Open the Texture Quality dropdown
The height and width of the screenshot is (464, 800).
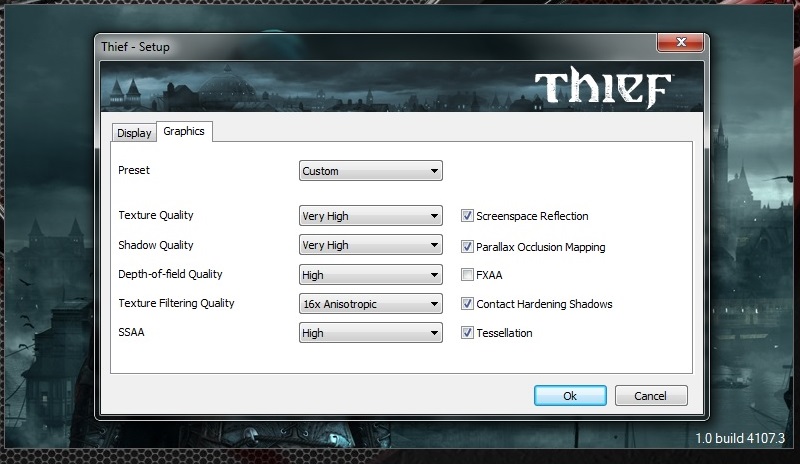[370, 216]
